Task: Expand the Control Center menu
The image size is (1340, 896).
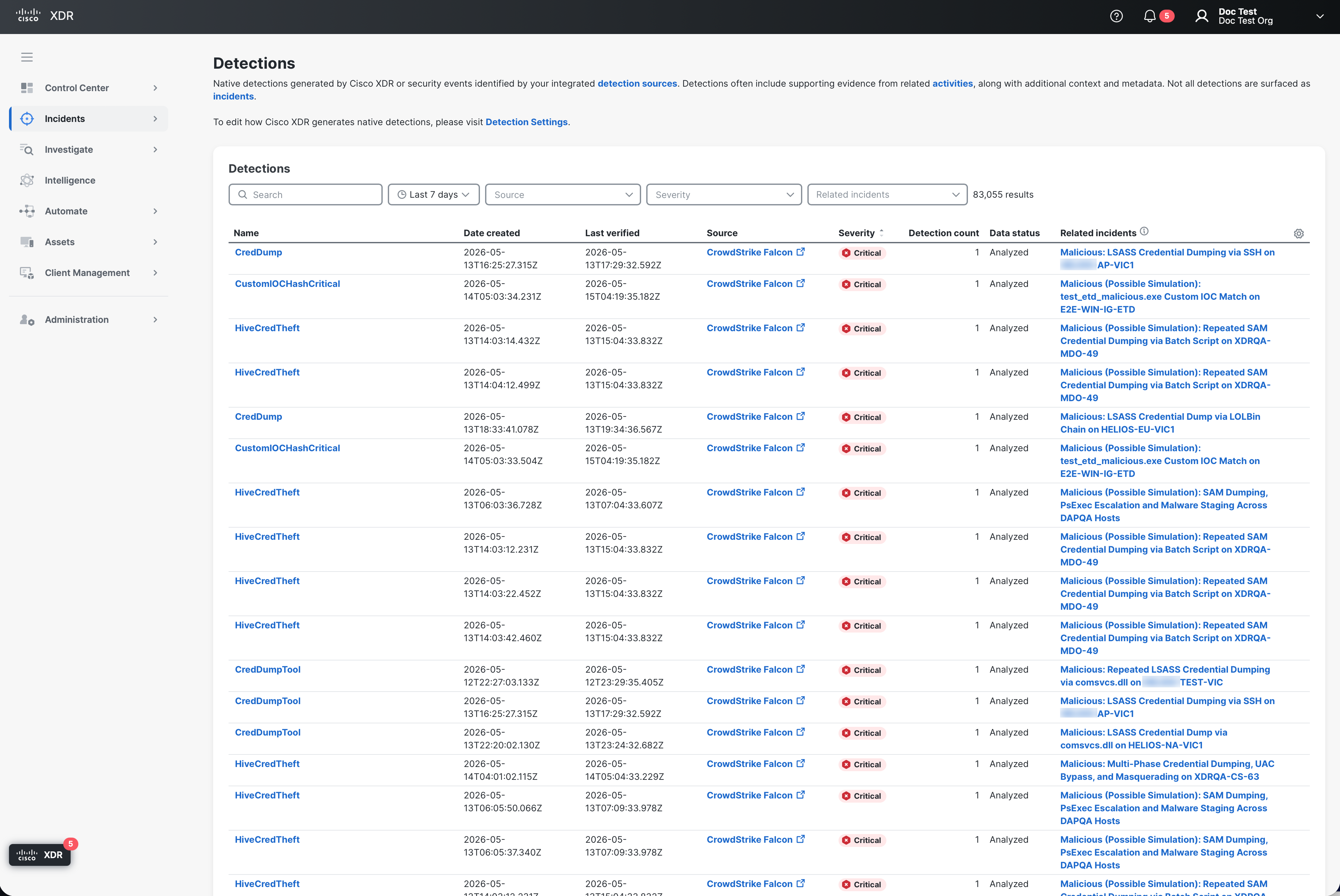Action: (89, 88)
